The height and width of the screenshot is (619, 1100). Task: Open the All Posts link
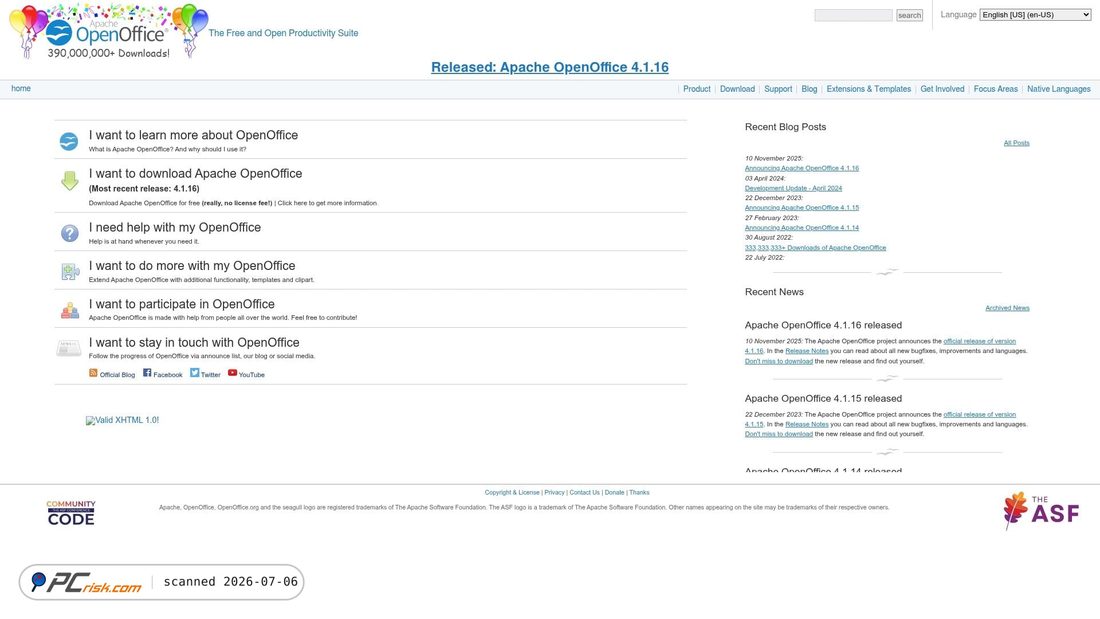coord(1017,143)
